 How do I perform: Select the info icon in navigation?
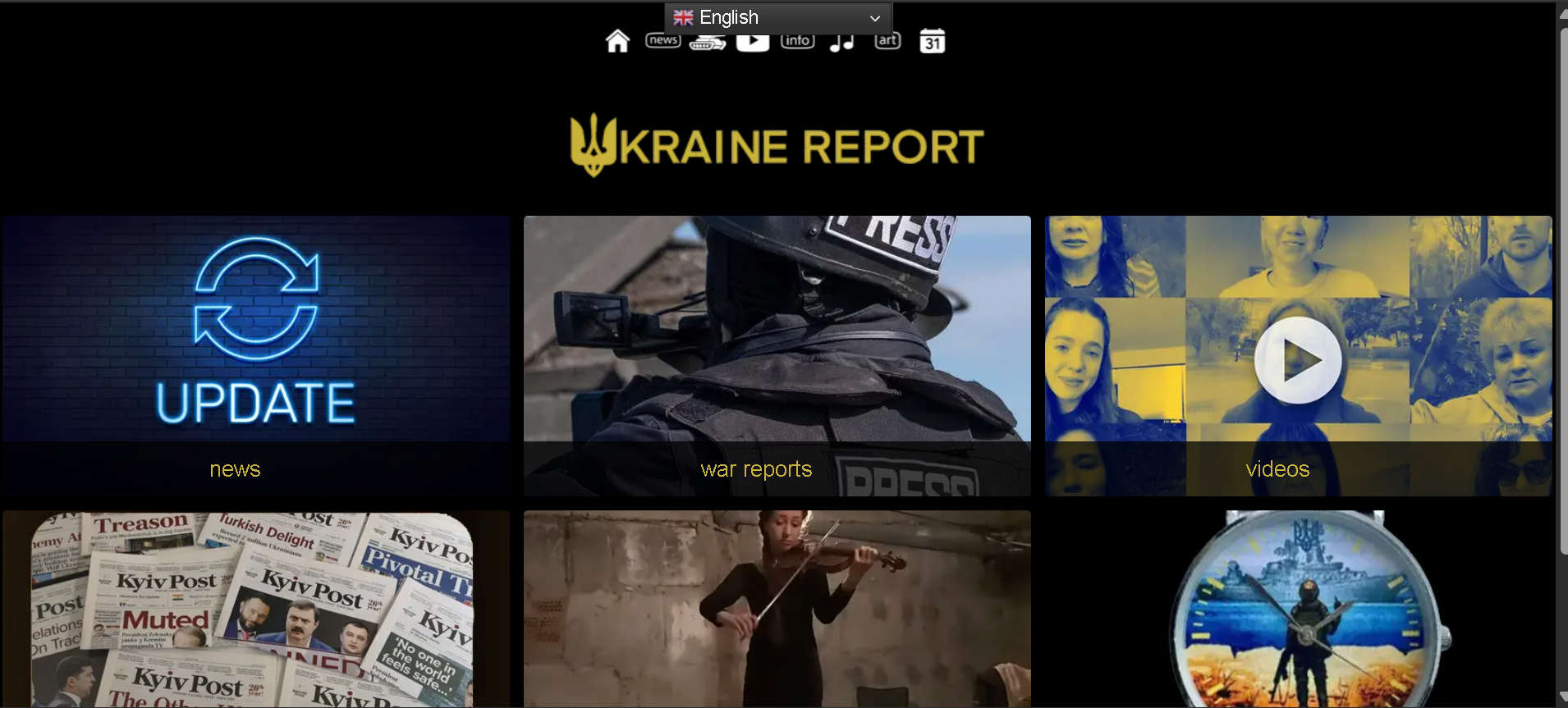coord(797,41)
